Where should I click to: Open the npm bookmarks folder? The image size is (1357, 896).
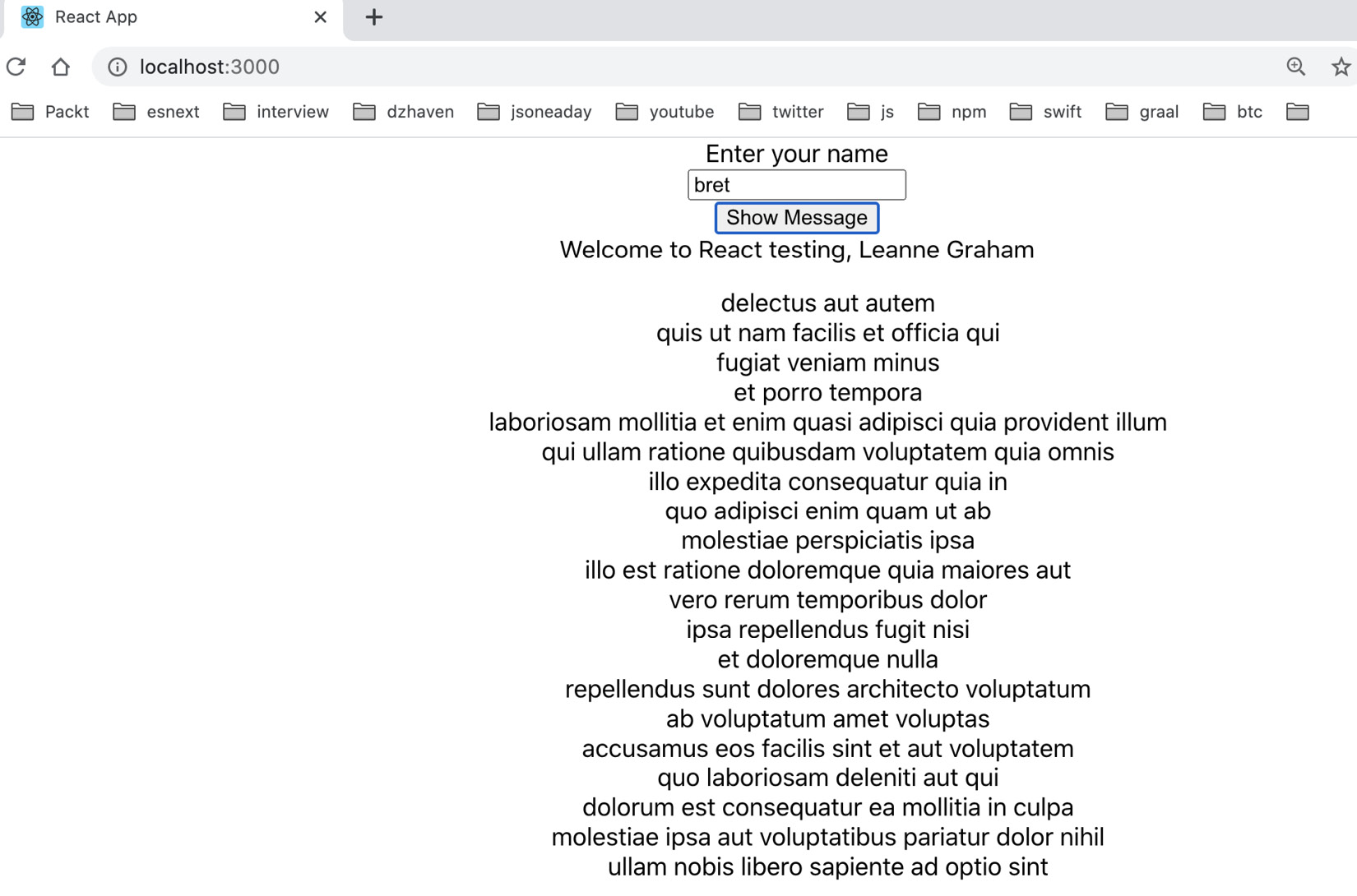click(952, 112)
